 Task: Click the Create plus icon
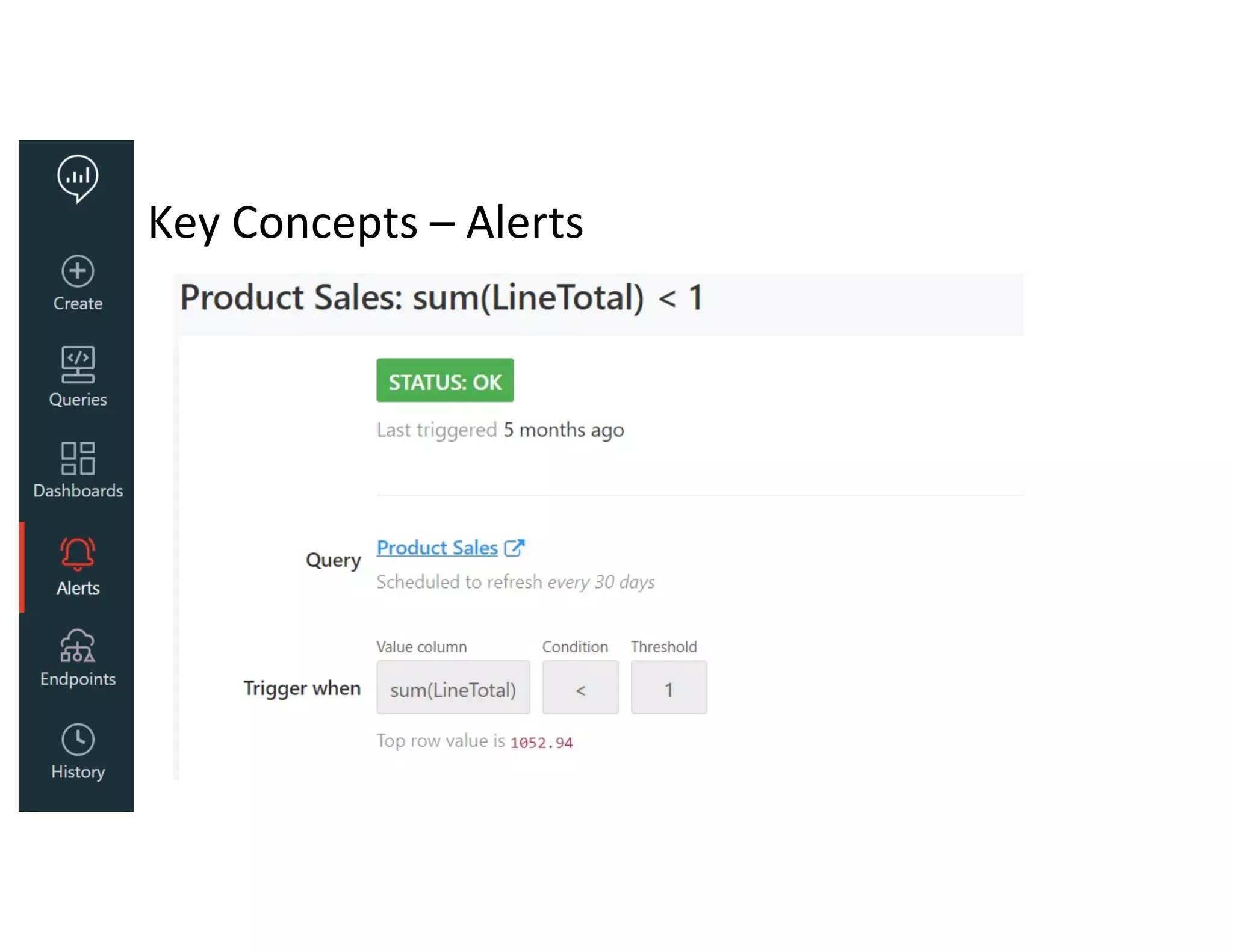click(x=78, y=271)
